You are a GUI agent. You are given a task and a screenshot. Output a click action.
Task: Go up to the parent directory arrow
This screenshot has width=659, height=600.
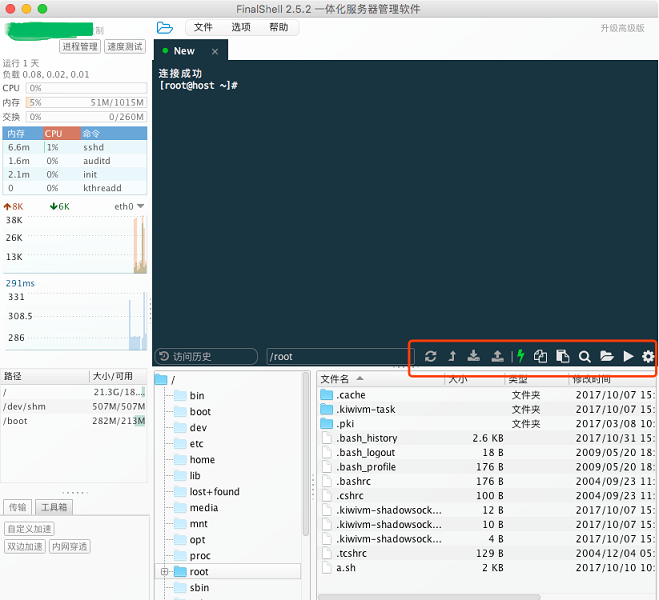coord(452,356)
